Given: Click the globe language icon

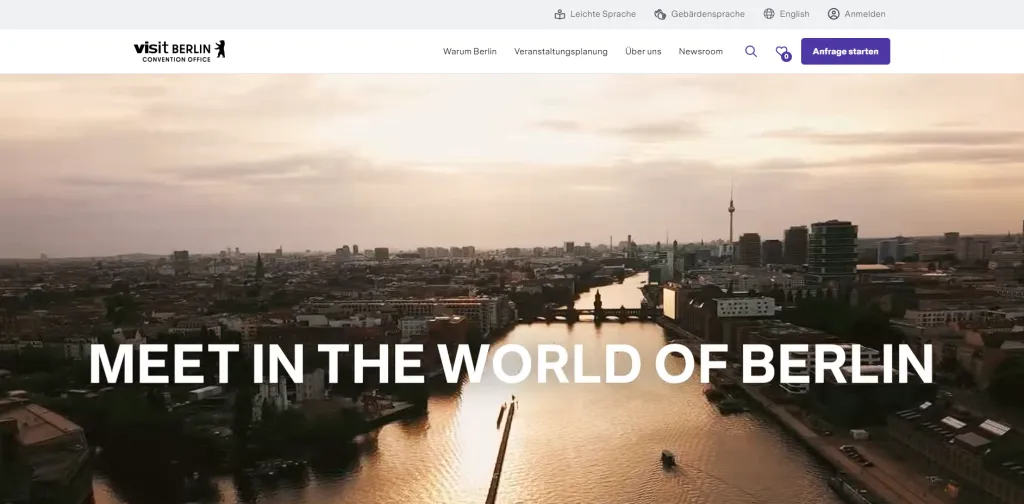Looking at the screenshot, I should (769, 14).
